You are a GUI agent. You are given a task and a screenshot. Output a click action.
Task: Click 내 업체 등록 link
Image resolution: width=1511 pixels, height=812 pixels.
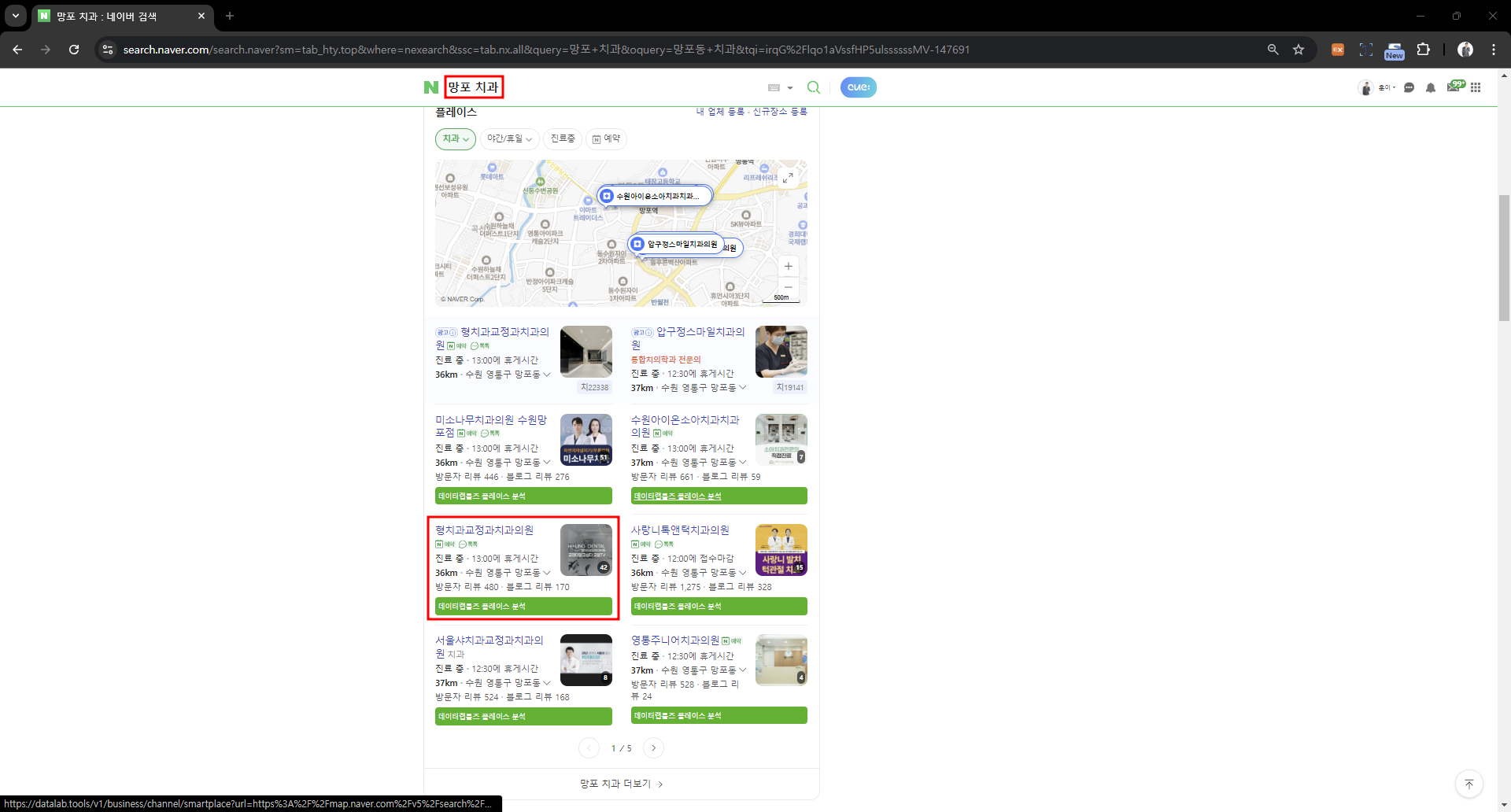(719, 112)
